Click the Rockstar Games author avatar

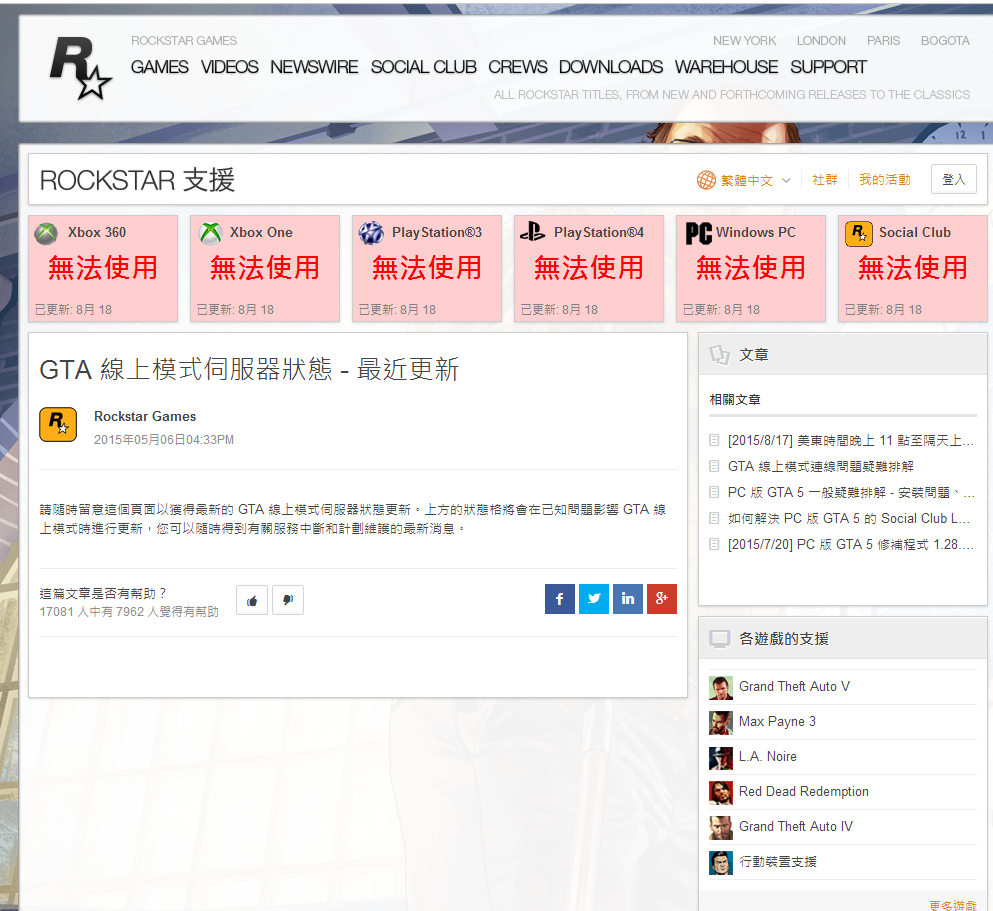pyautogui.click(x=58, y=424)
